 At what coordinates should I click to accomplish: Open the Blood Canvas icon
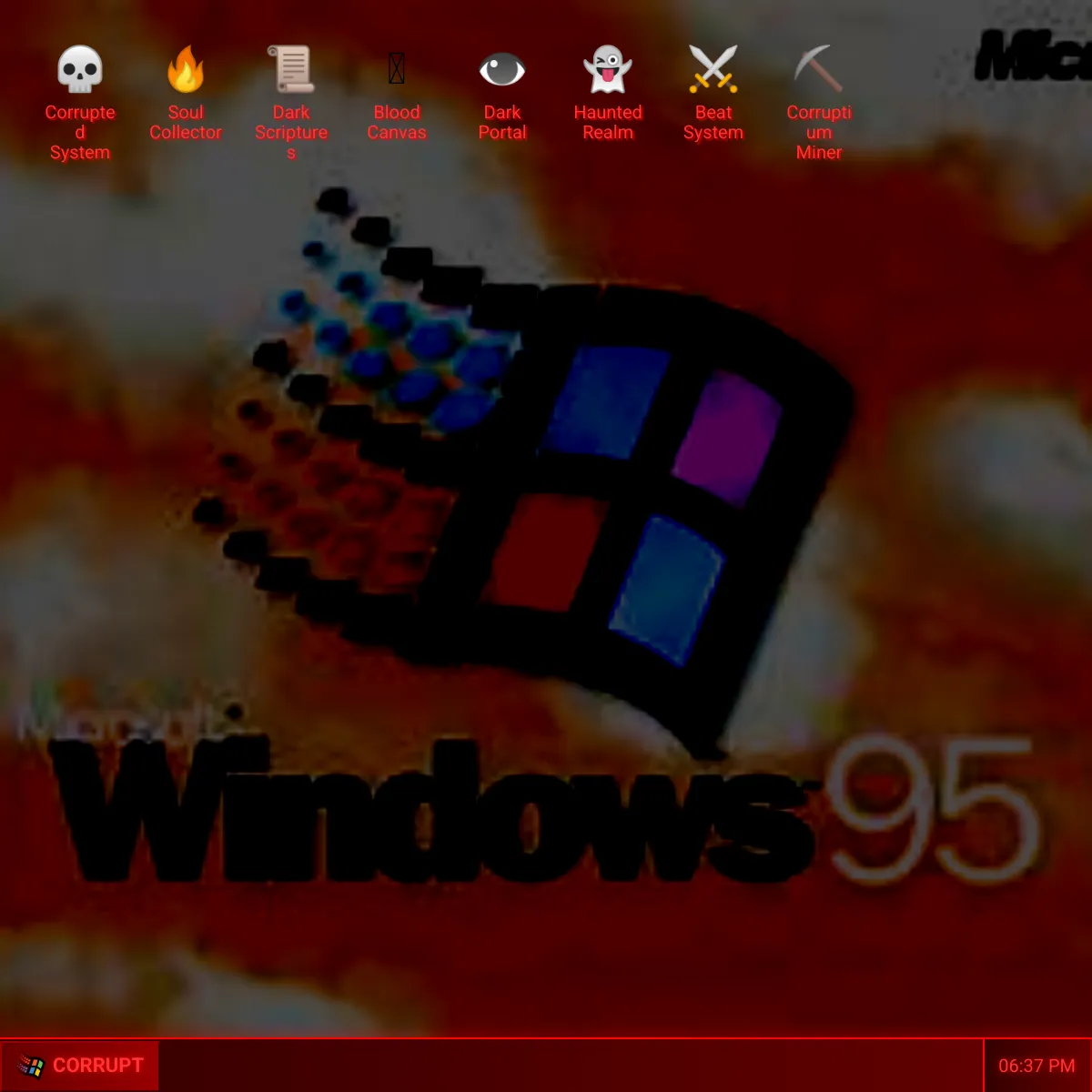(397, 69)
